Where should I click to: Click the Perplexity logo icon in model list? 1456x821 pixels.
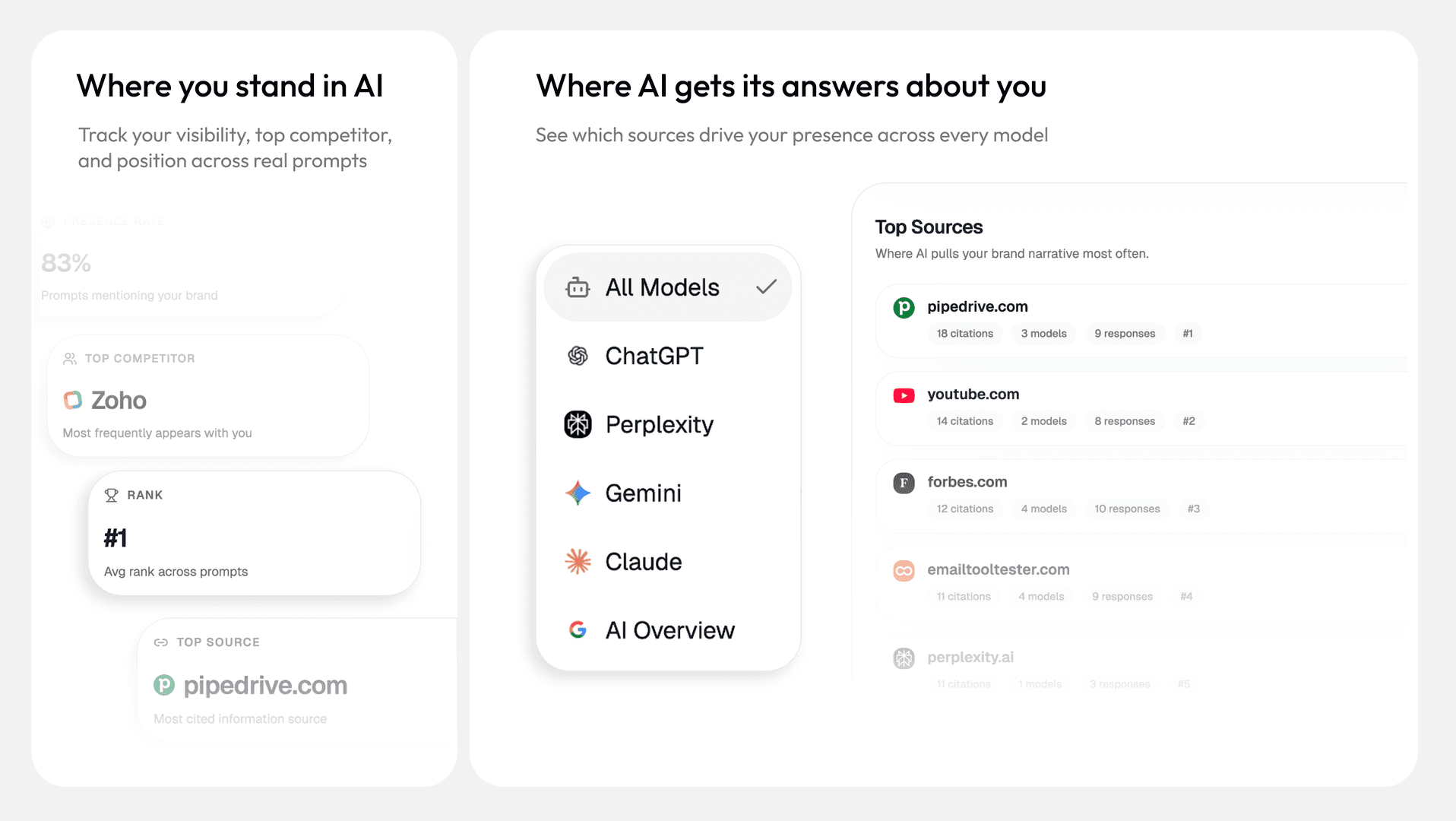coord(578,424)
